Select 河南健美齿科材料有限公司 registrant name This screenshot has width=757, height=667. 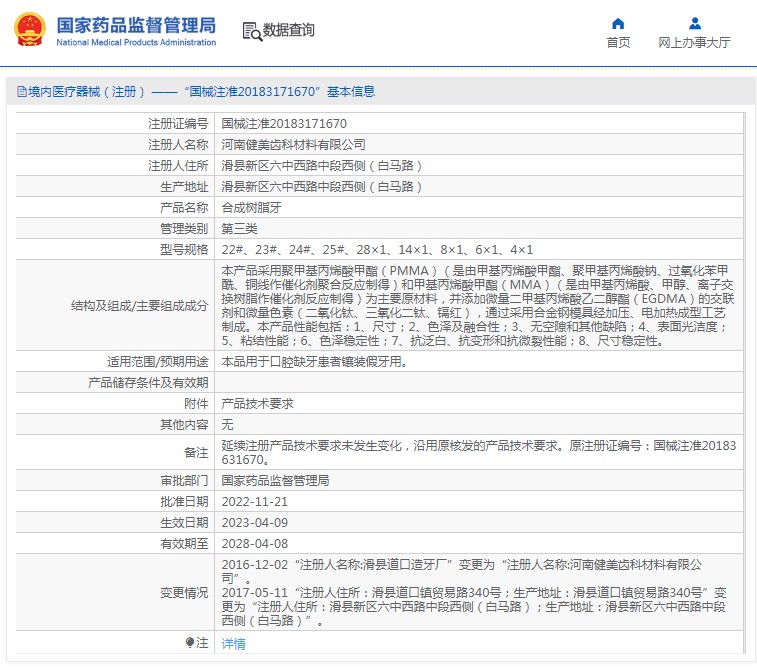point(293,144)
